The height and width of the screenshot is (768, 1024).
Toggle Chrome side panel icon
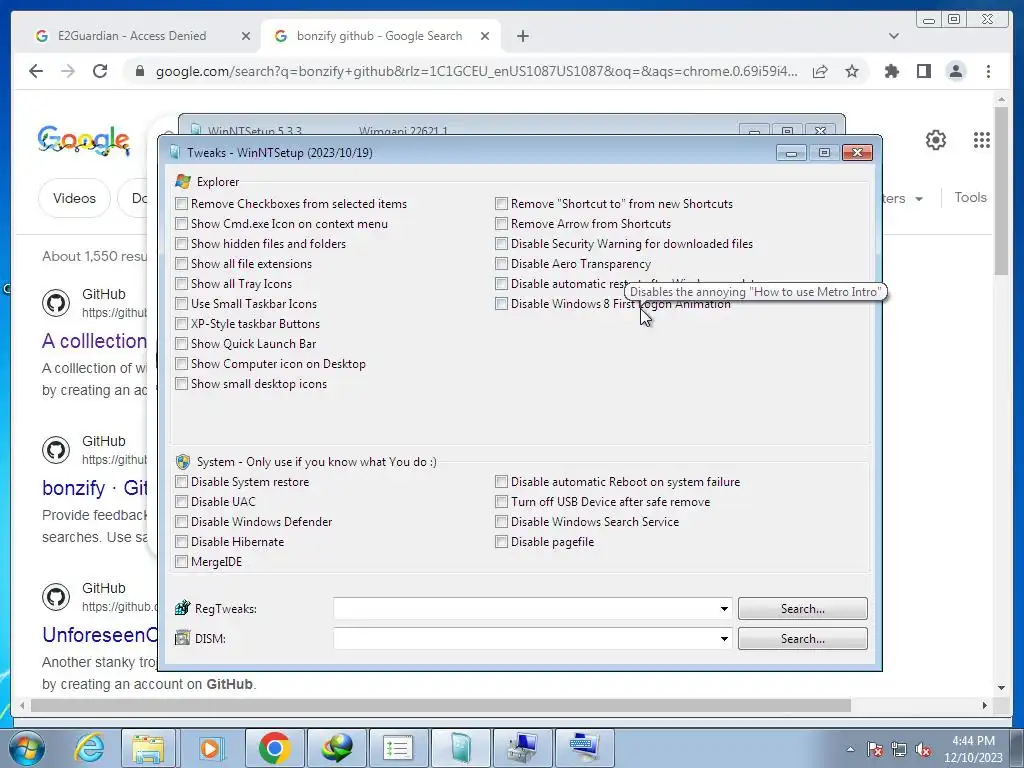[923, 71]
